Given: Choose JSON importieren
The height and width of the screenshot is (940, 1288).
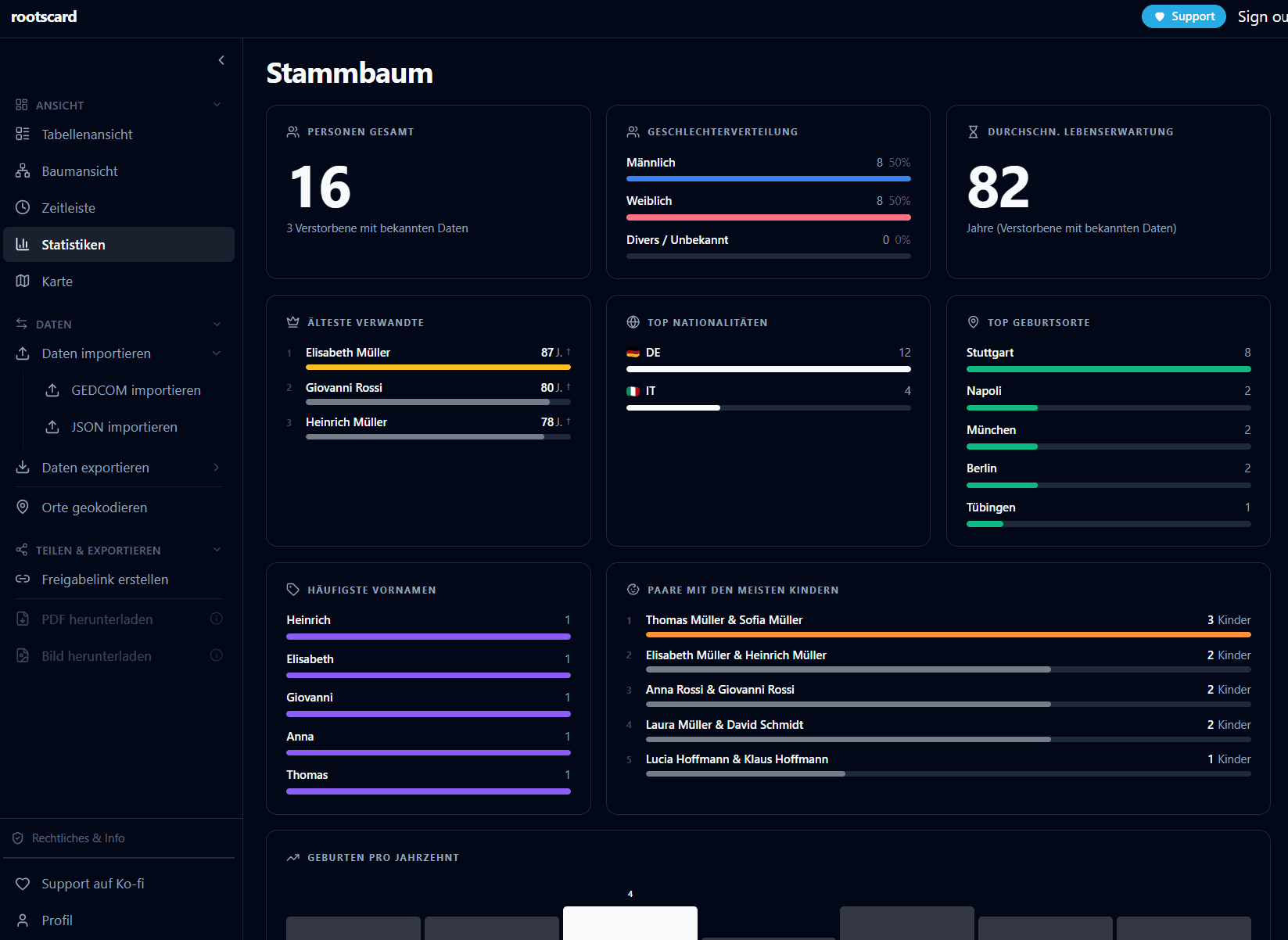Looking at the screenshot, I should 124,427.
